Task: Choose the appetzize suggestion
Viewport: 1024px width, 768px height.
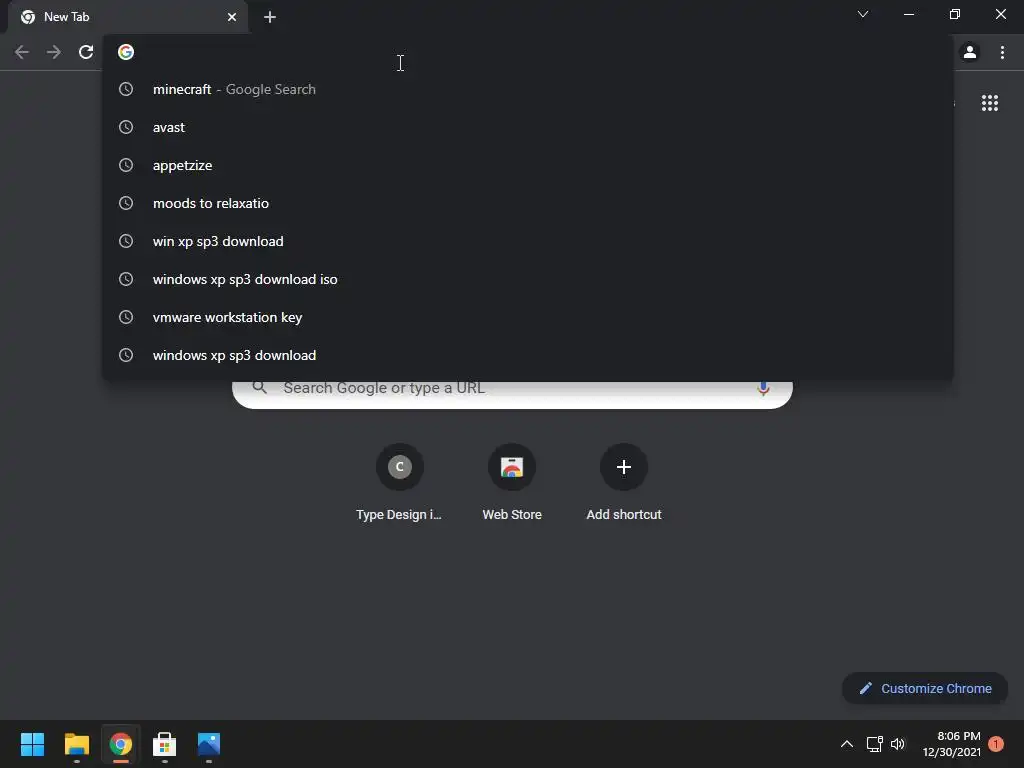Action: pyautogui.click(x=528, y=165)
